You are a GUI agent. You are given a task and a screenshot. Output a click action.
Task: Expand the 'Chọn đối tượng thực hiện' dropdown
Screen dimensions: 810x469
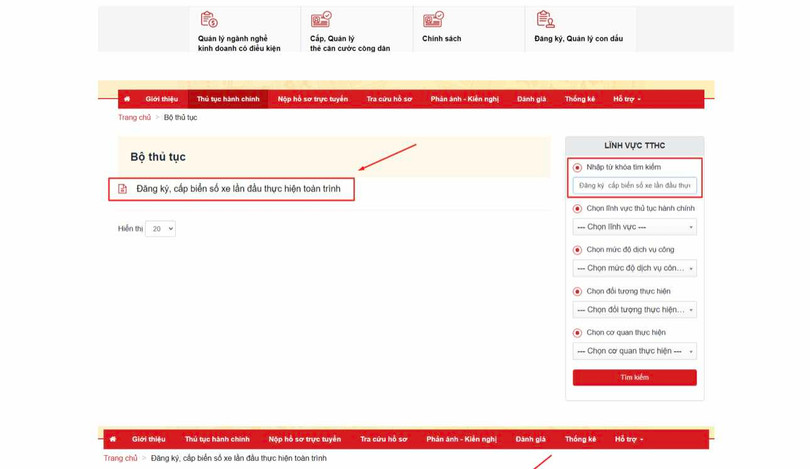pyautogui.click(x=635, y=310)
